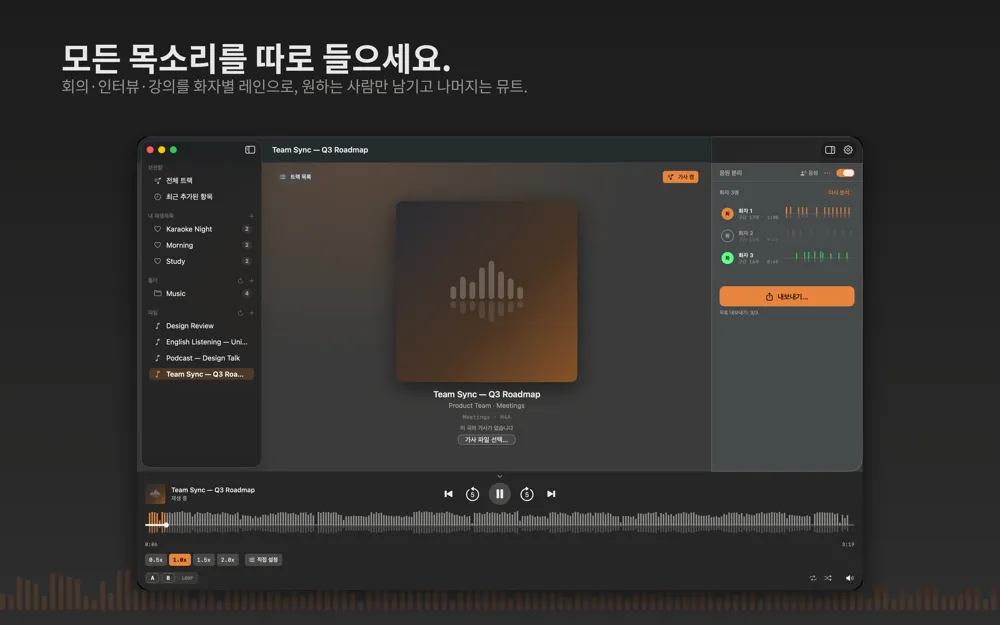This screenshot has width=1000, height=625.
Task: Set loop point B
Action: (x=168, y=578)
